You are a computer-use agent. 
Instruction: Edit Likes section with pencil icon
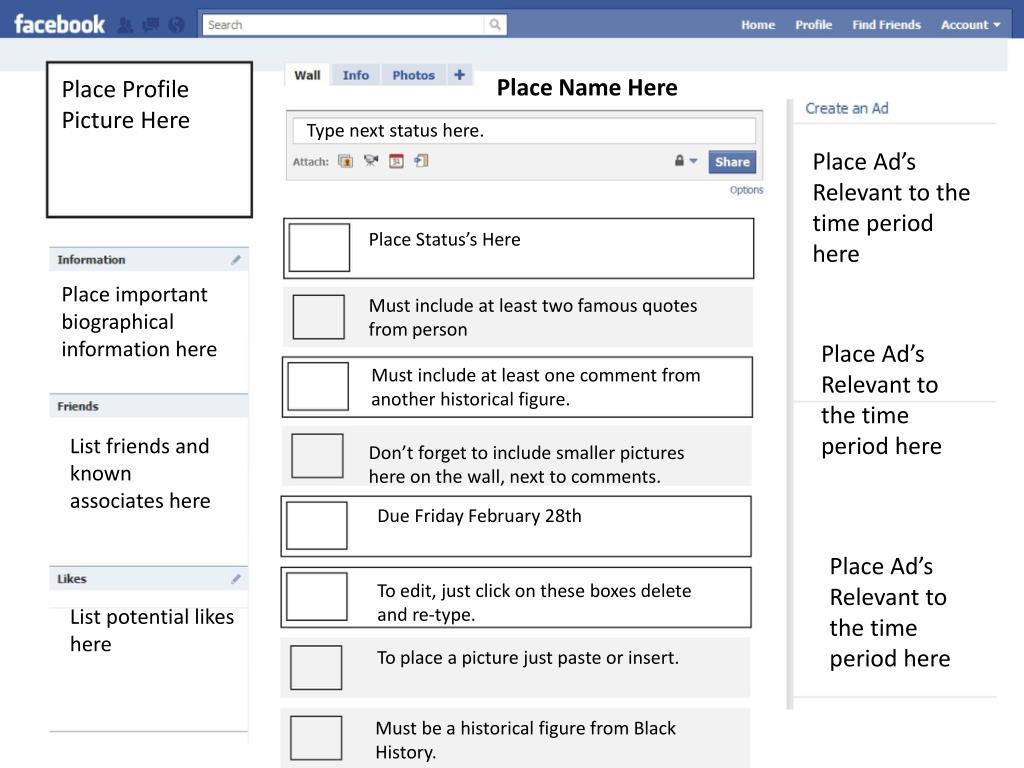click(x=236, y=579)
